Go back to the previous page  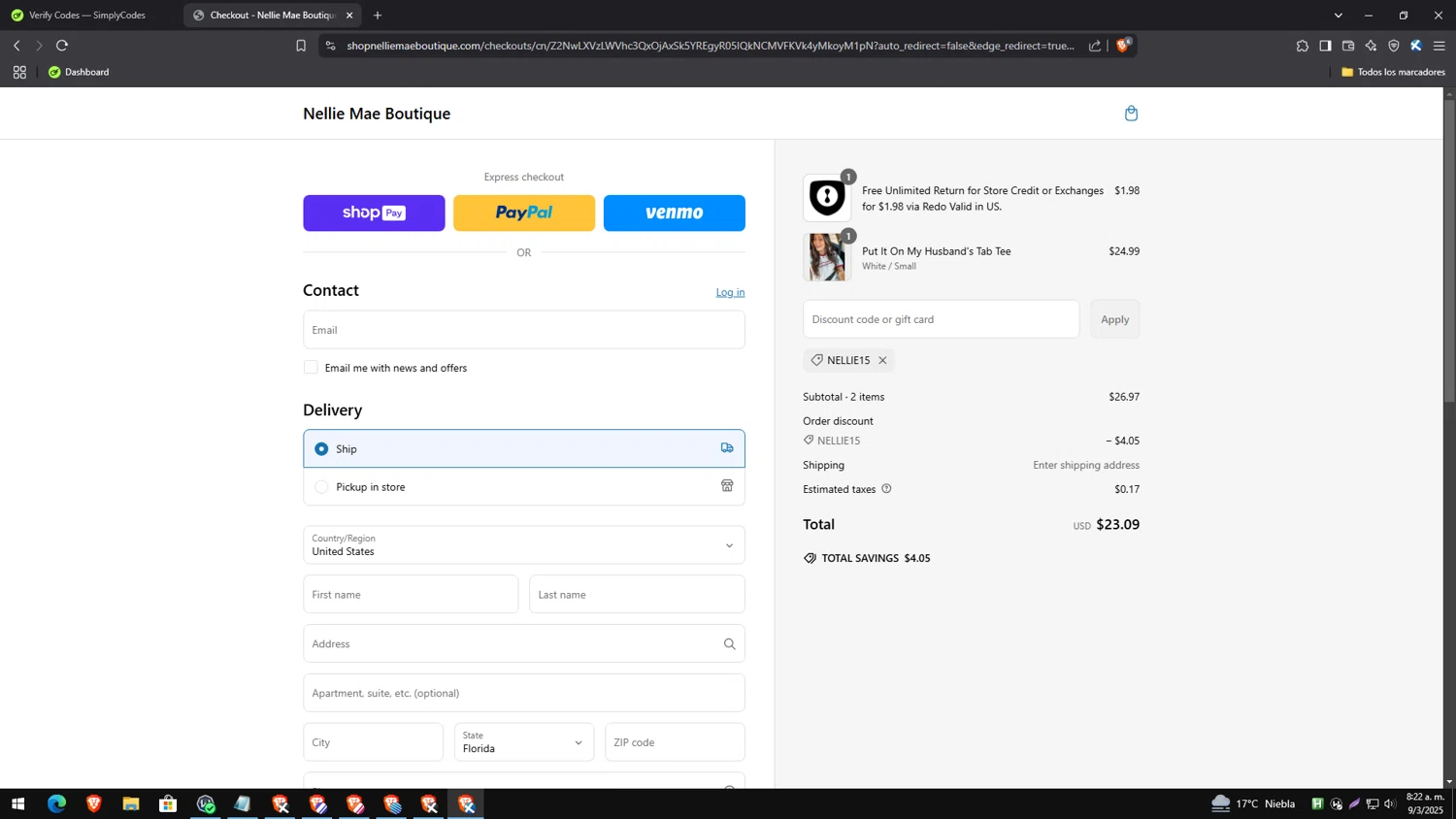click(x=17, y=46)
